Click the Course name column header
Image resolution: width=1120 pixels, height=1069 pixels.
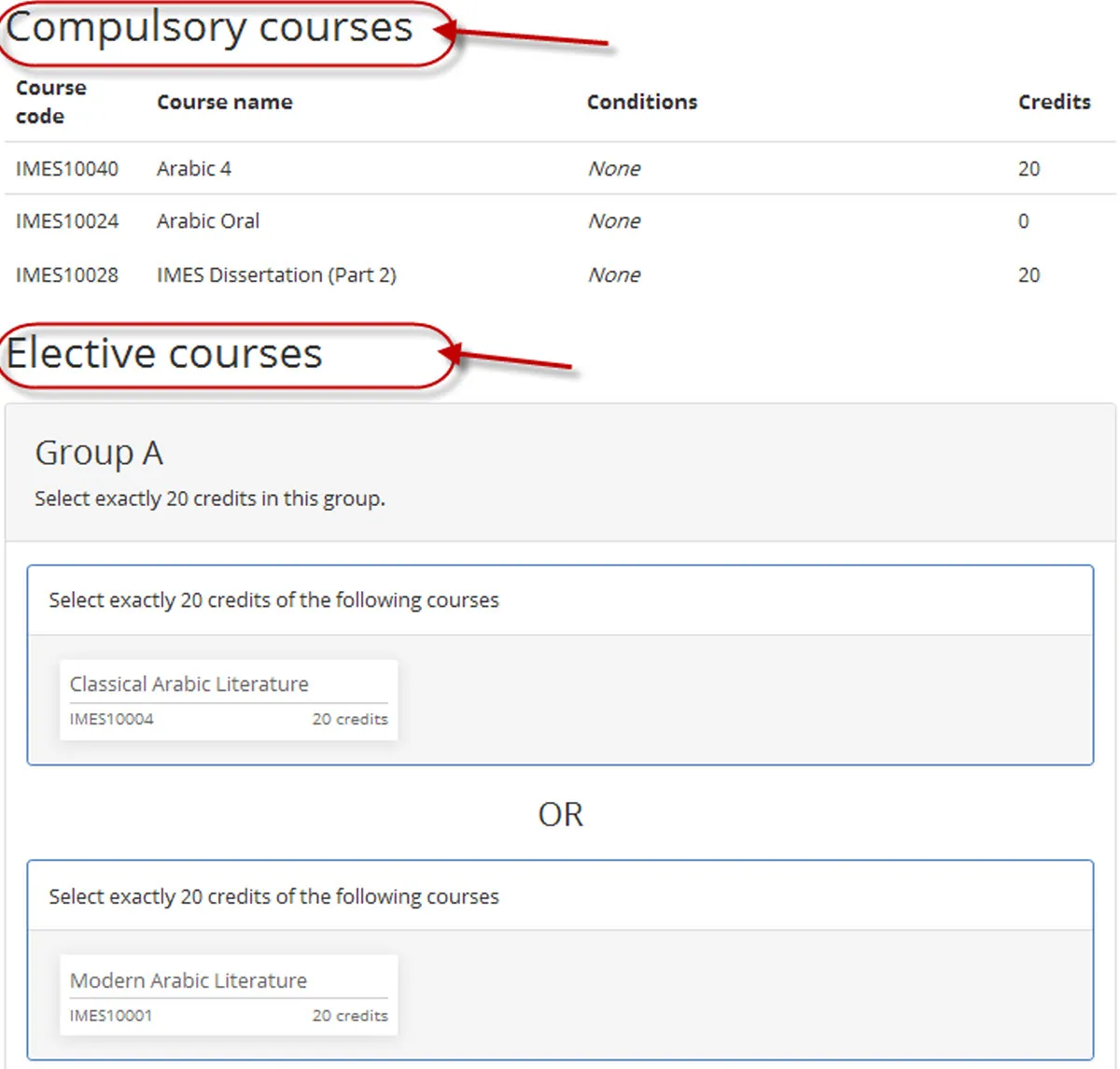coord(224,102)
